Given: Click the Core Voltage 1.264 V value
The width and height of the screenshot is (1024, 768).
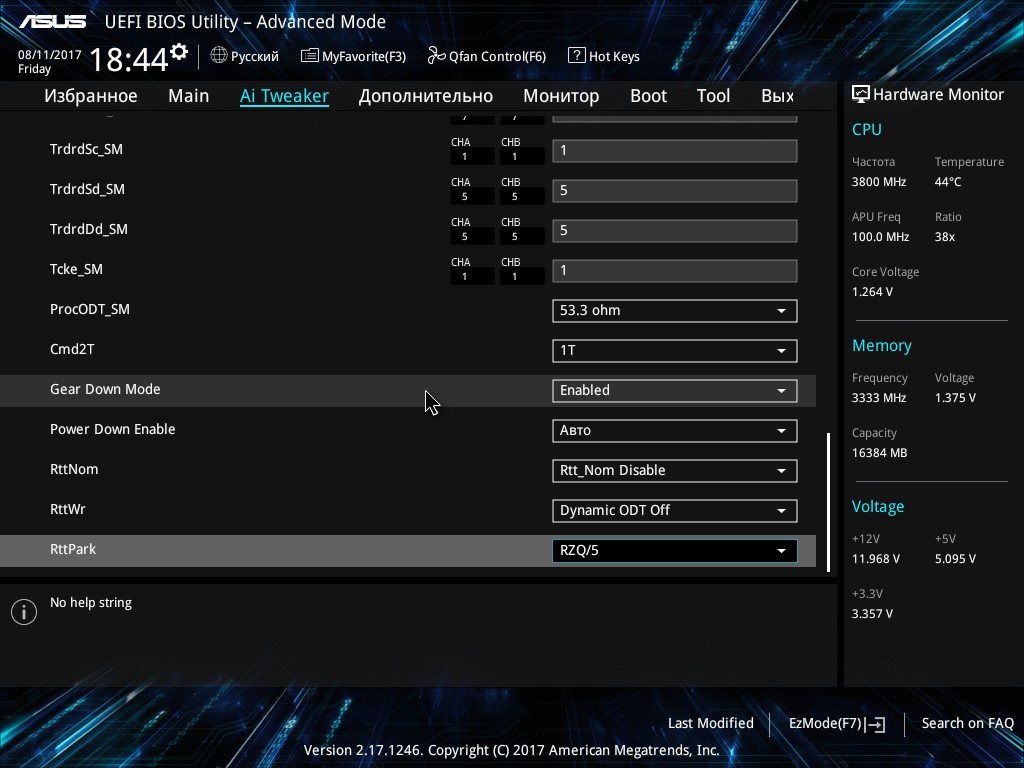Looking at the screenshot, I should click(872, 292).
